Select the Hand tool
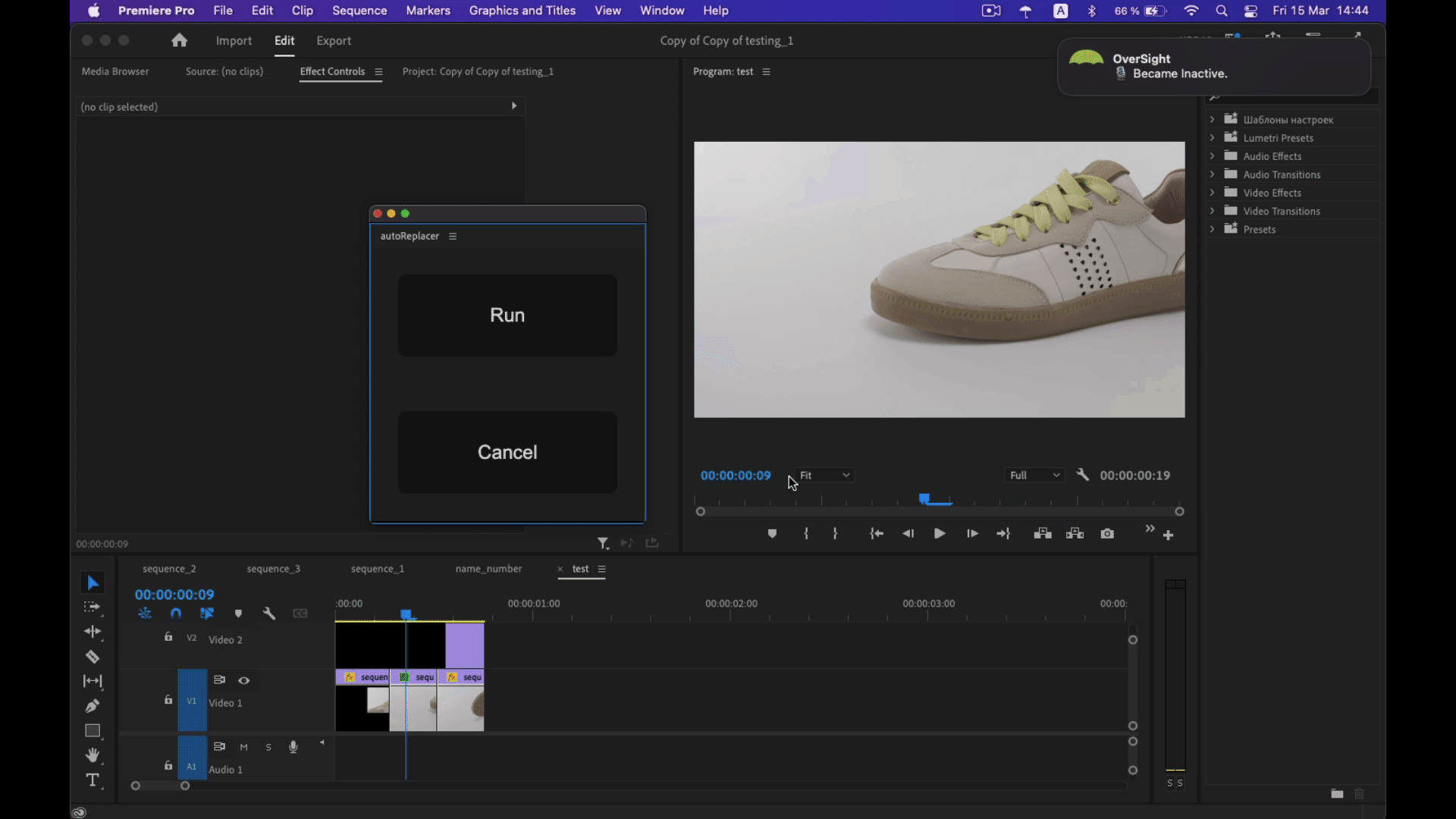The image size is (1456, 819). [x=93, y=755]
